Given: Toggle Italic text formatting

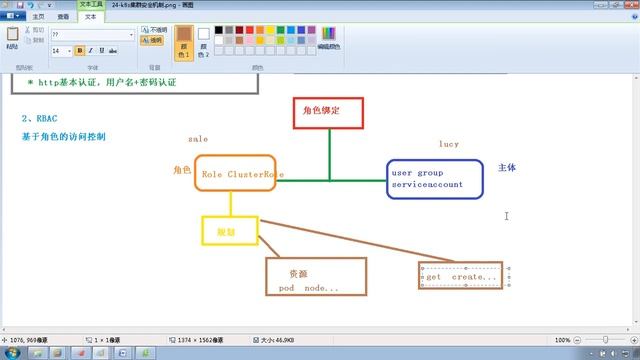Looking at the screenshot, I should pyautogui.click(x=91, y=51).
